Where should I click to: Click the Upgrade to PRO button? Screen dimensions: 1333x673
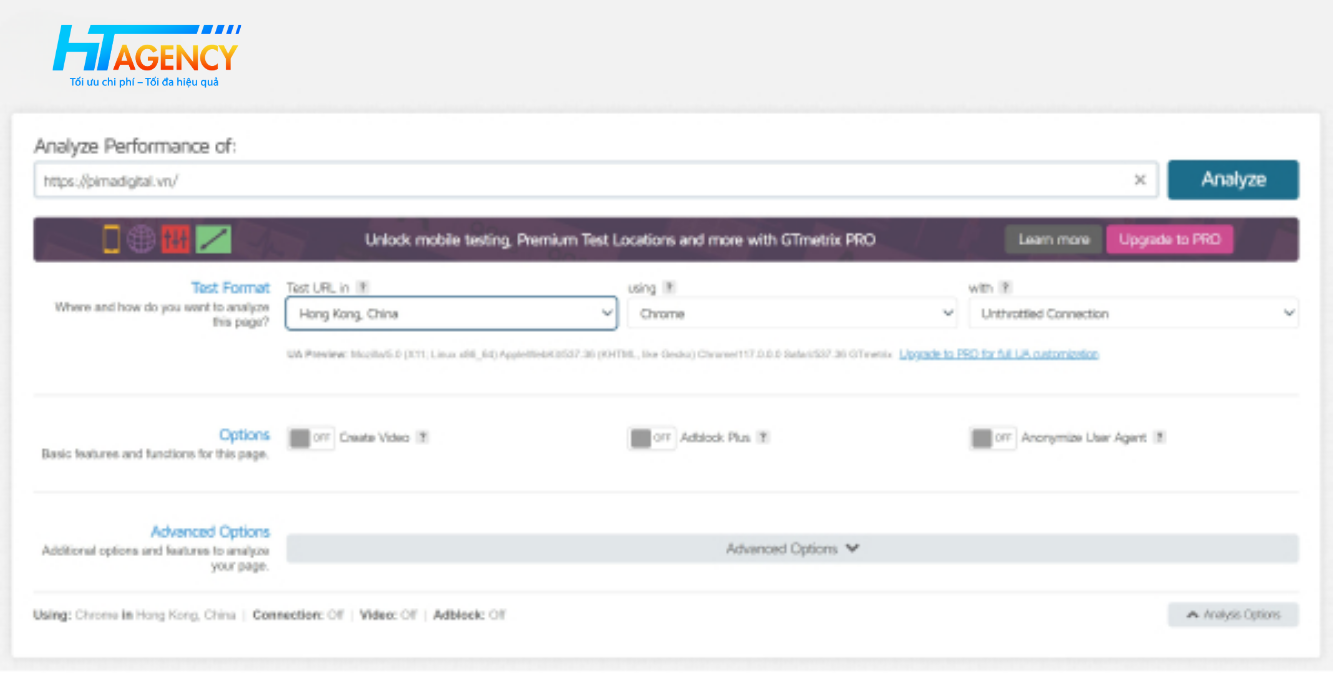coord(1169,240)
